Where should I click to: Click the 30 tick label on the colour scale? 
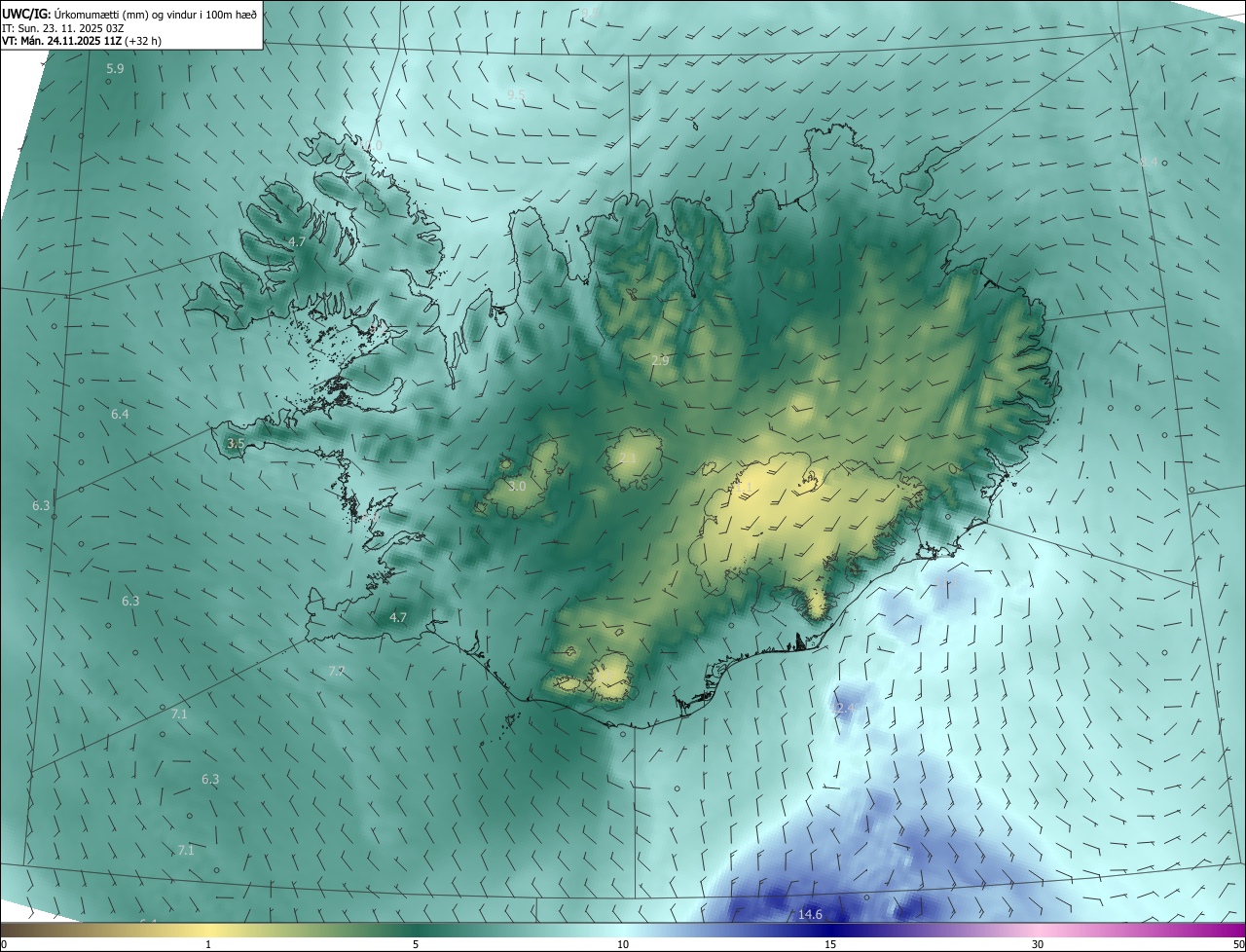[x=1038, y=944]
